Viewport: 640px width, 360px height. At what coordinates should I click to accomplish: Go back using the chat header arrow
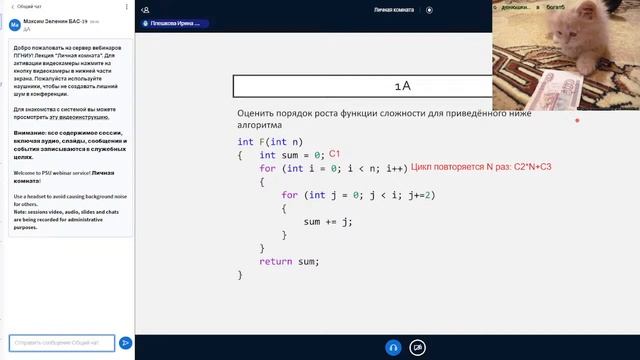13,7
